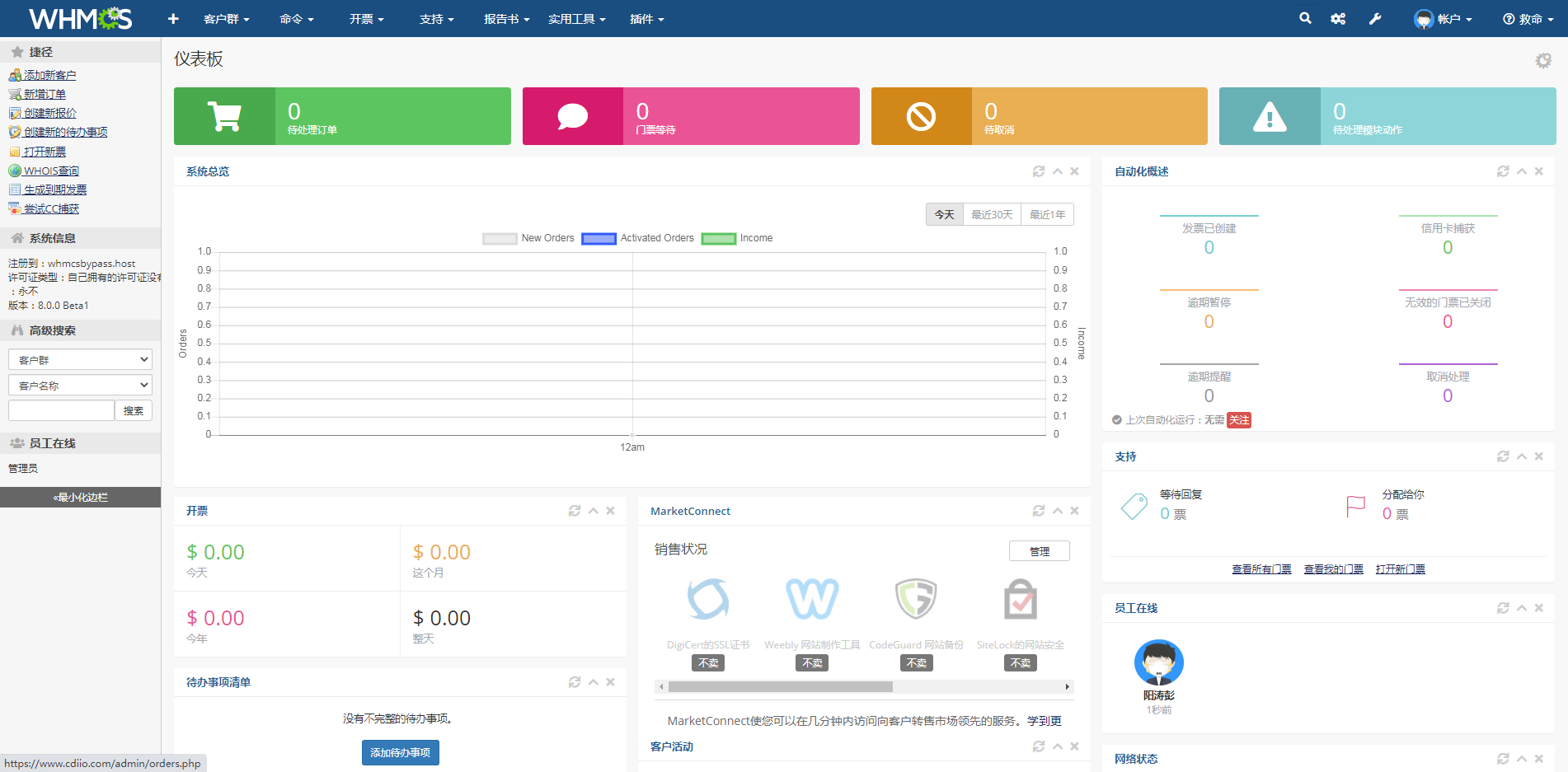The width and height of the screenshot is (1568, 772).
Task: Collapse the 开票 panel with its chevron
Action: (593, 510)
